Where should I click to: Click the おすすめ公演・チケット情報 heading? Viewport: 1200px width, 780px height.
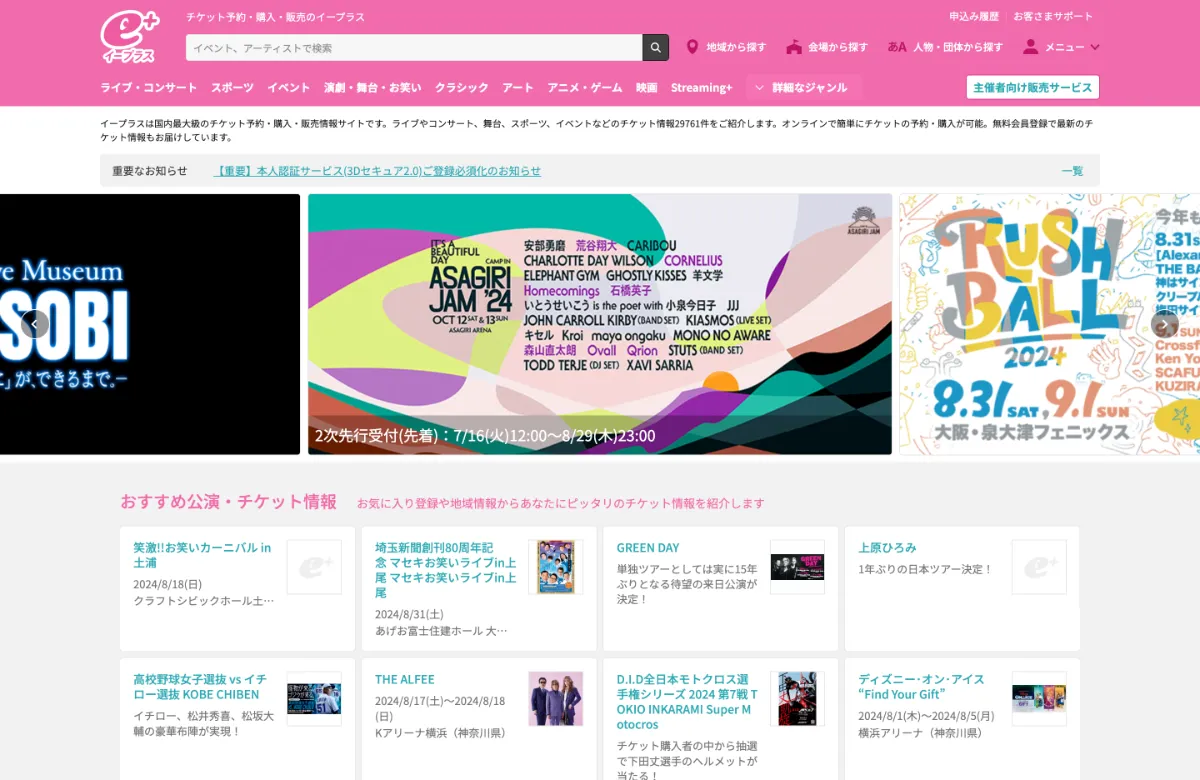pos(229,502)
